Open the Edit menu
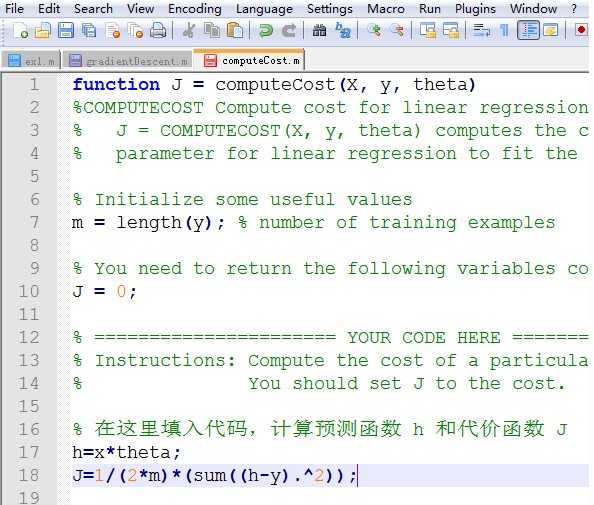This screenshot has height=505, width=594. [x=49, y=8]
